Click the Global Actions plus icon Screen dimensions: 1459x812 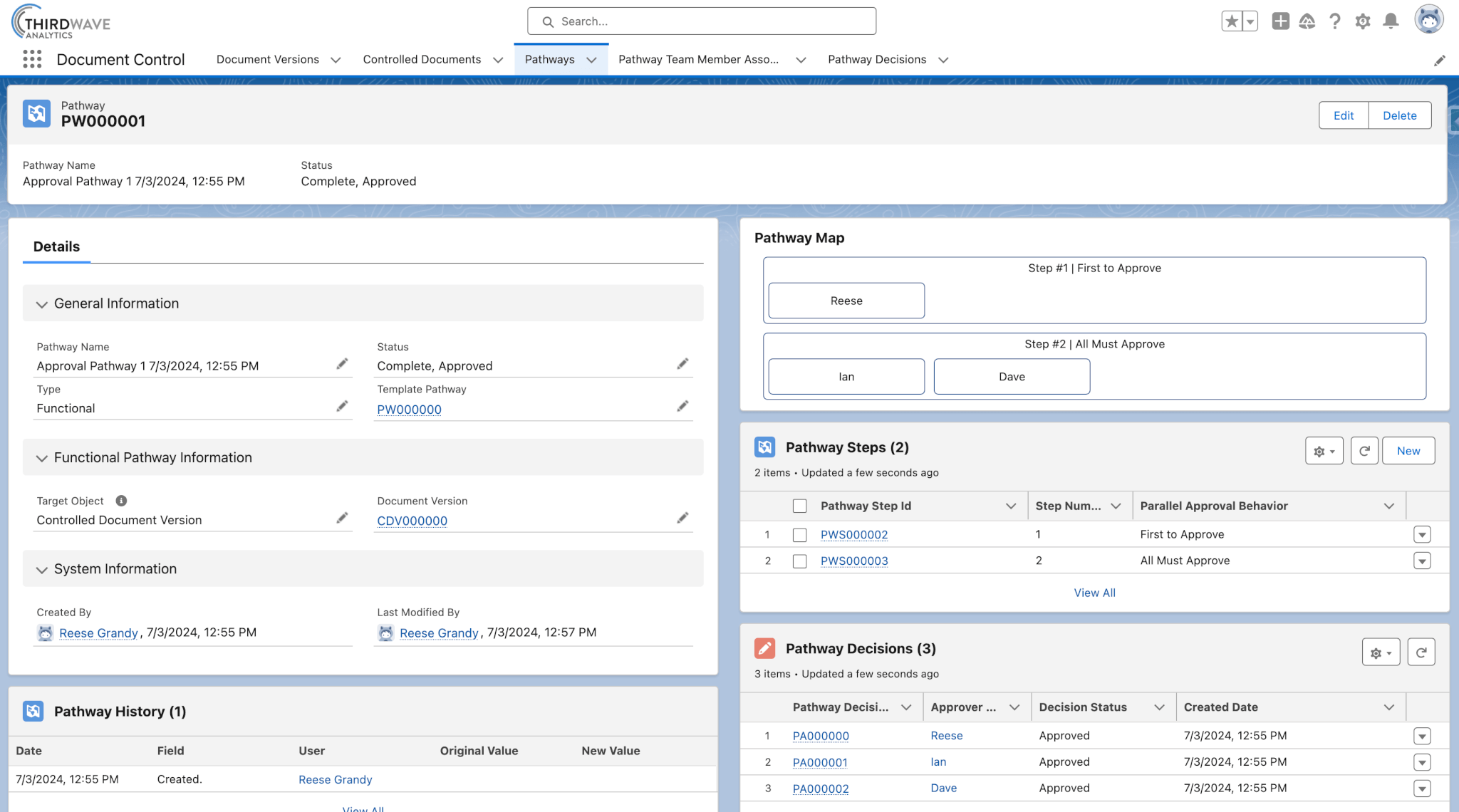click(x=1280, y=21)
